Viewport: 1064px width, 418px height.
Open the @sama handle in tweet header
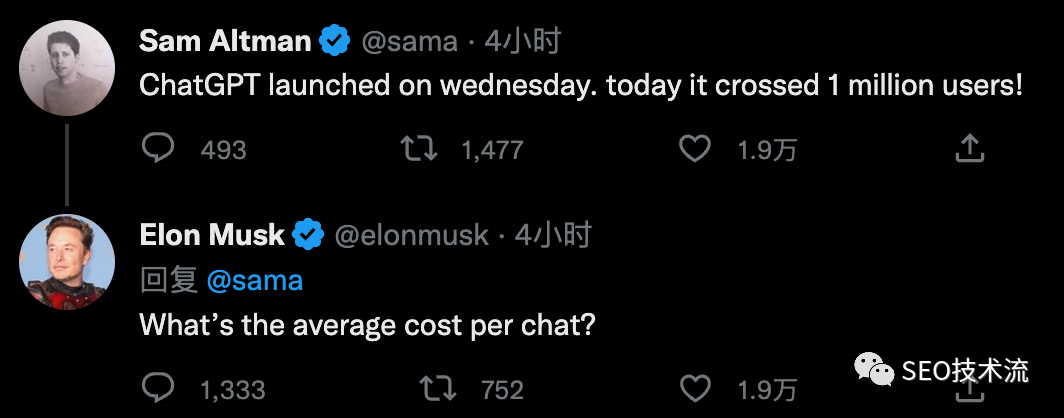408,41
